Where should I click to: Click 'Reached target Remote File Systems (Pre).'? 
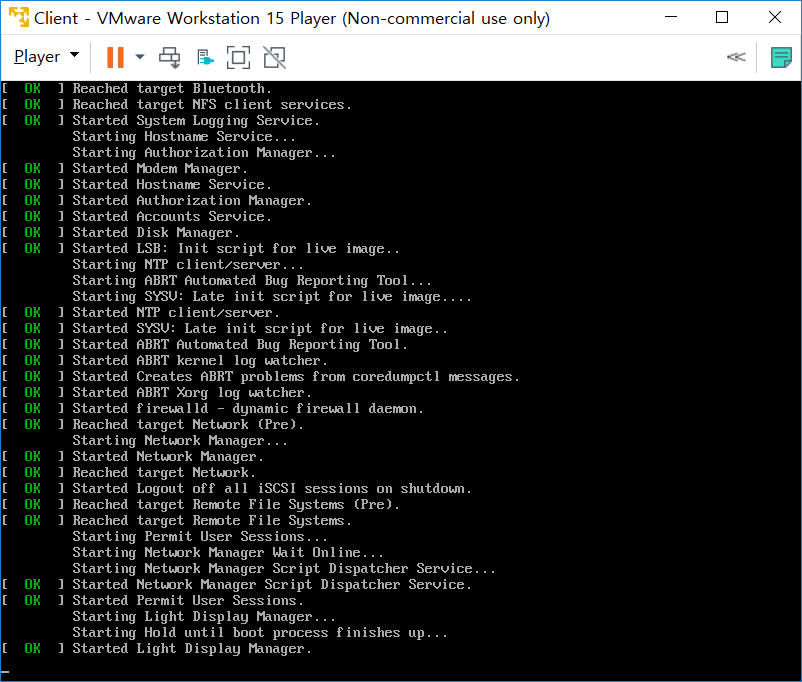tap(236, 504)
